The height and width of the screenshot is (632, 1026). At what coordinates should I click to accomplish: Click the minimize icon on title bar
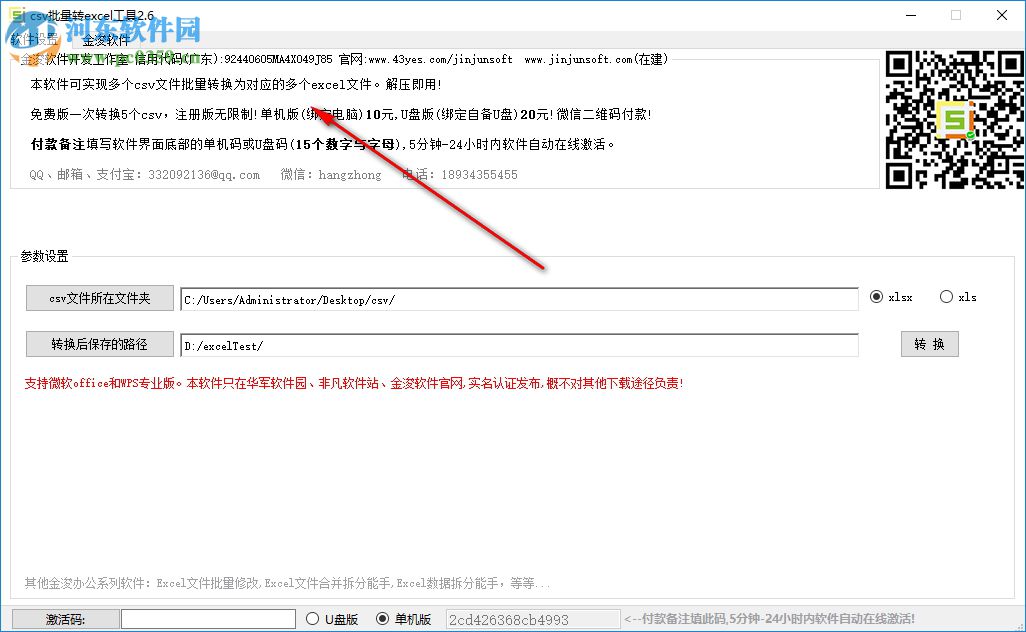coord(910,15)
